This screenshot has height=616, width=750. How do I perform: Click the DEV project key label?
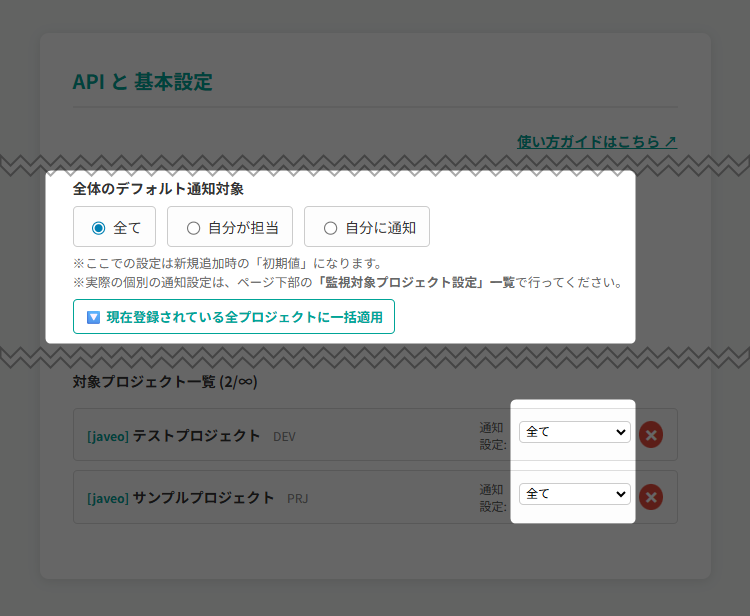(x=284, y=437)
